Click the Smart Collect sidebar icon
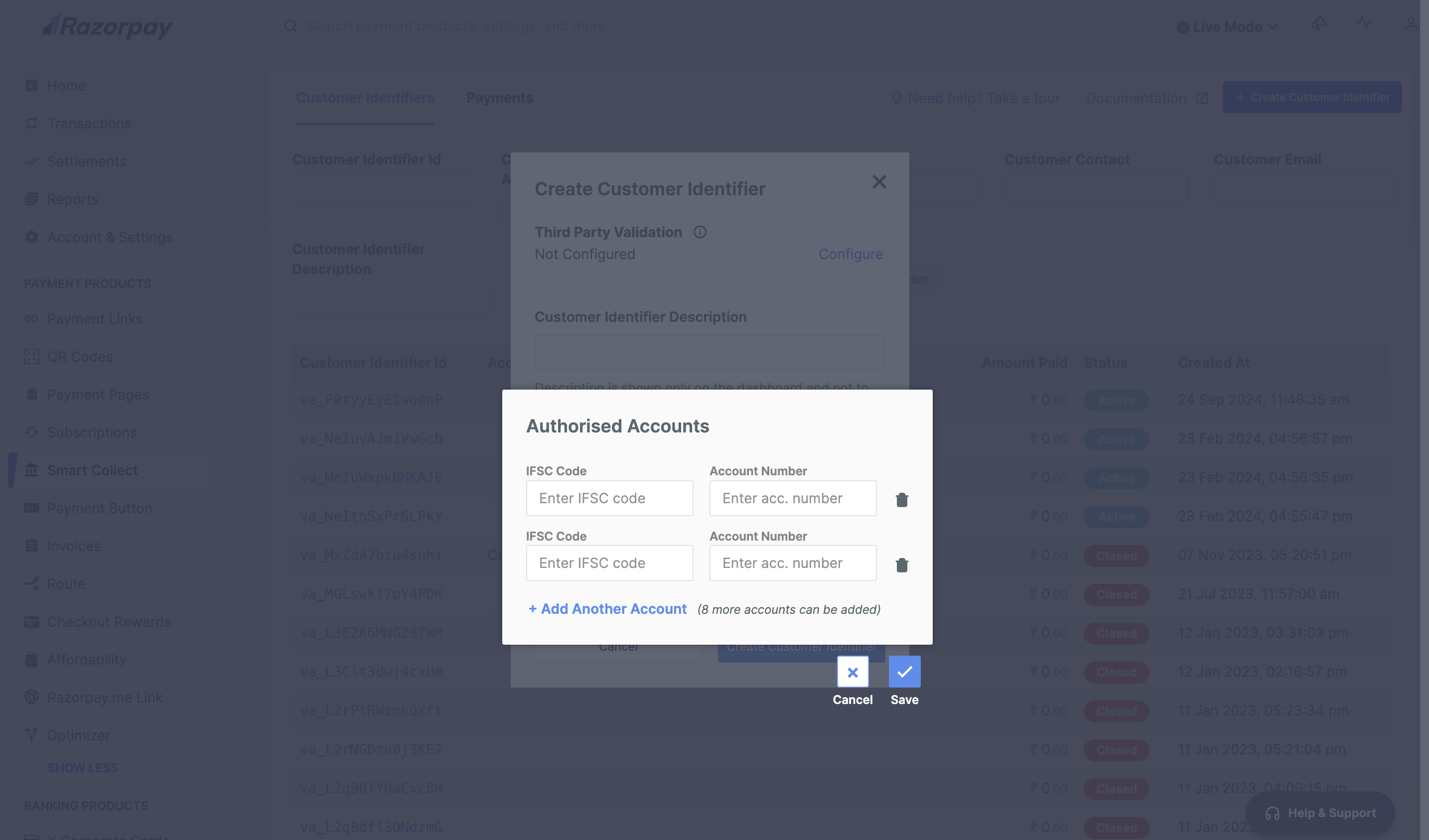Screen dimensions: 1429x840 point(31,470)
